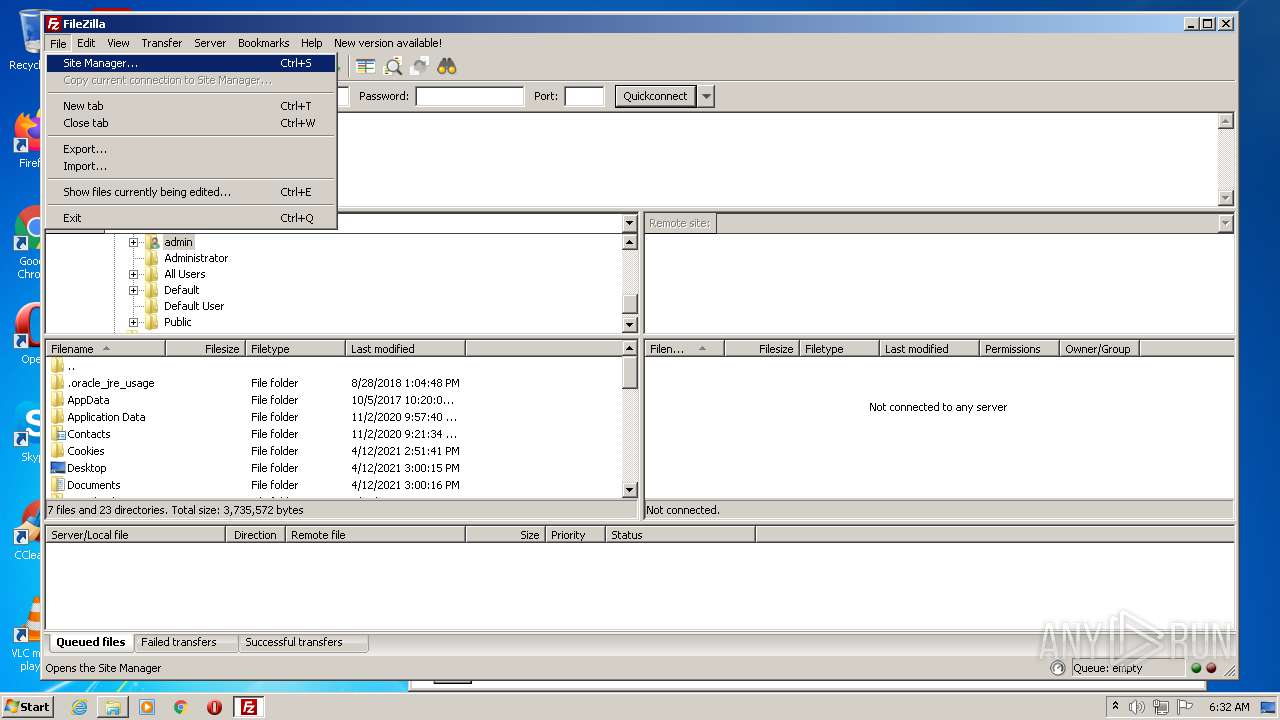Open filename filters magnifier toolbar icon
The image size is (1280, 720).
(393, 66)
